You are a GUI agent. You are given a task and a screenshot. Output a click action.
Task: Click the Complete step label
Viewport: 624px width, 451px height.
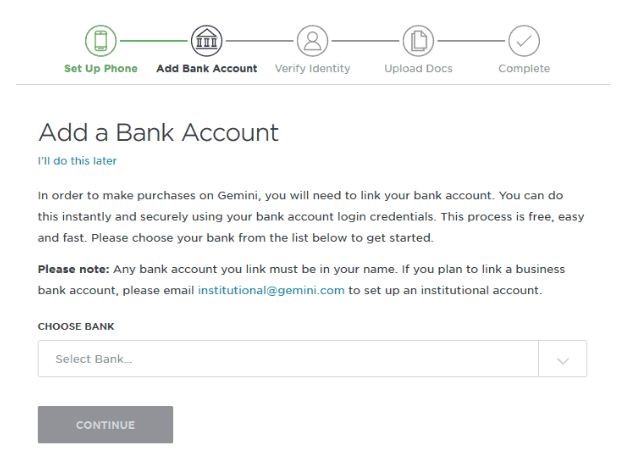point(524,68)
